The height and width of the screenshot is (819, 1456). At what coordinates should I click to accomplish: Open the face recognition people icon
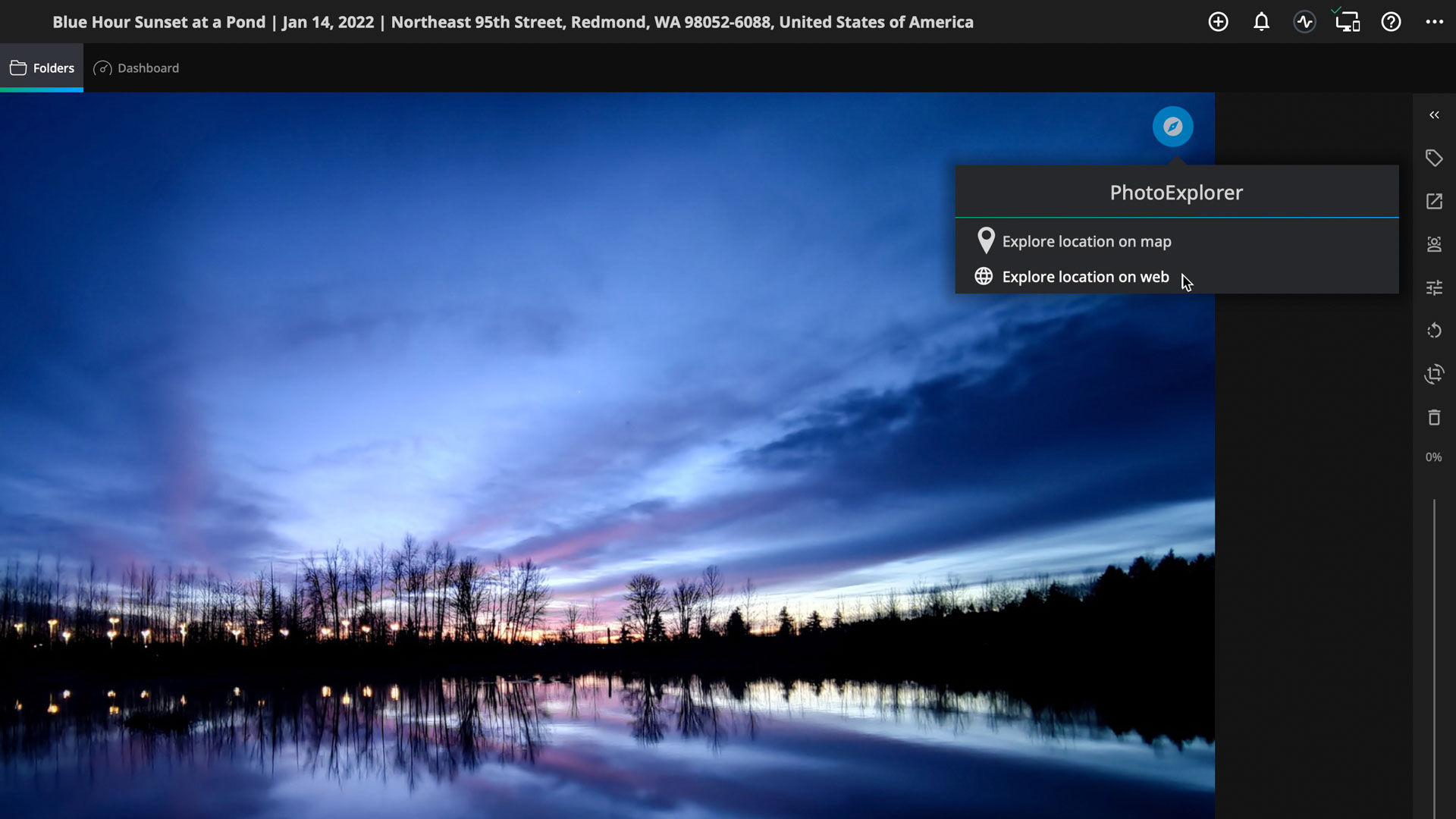pos(1434,244)
